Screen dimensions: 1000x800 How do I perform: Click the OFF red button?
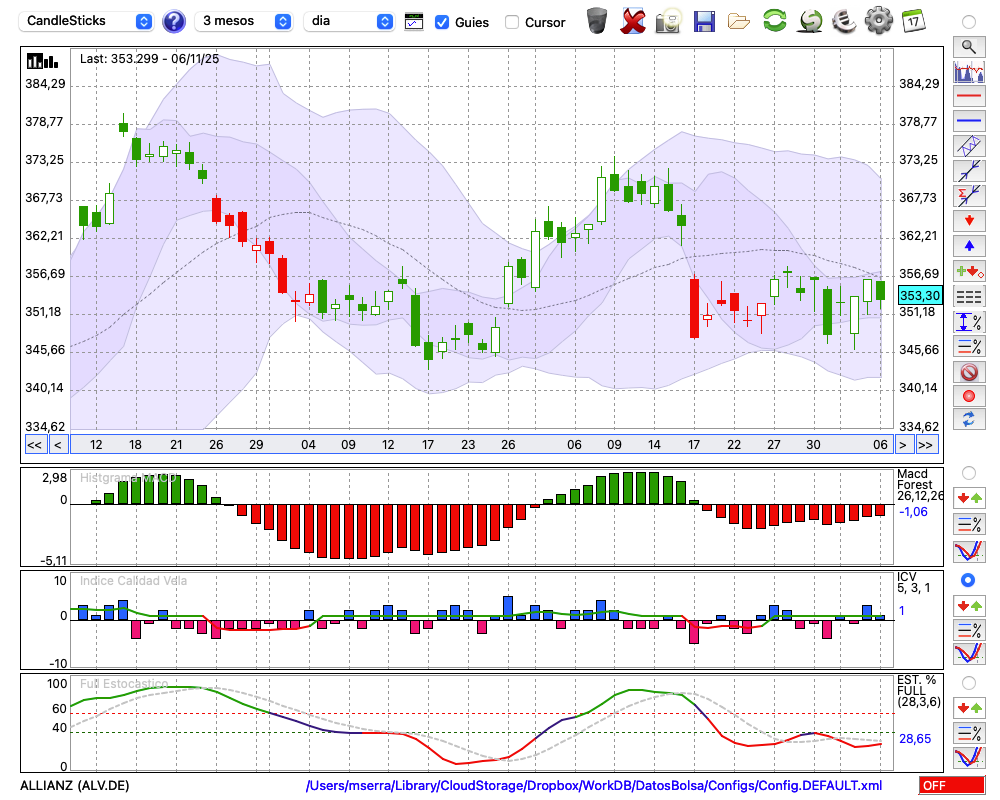951,786
